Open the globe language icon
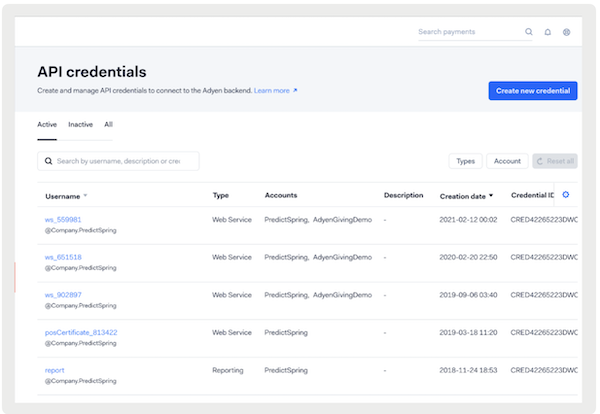Viewport: 600px width, 414px height. (566, 32)
